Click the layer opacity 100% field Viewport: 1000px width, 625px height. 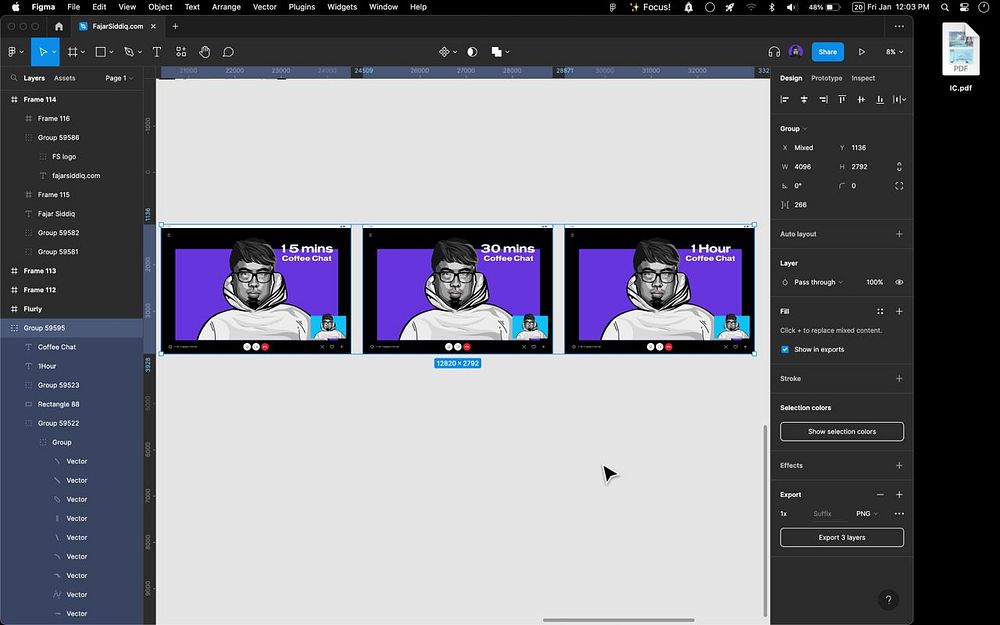tap(874, 282)
